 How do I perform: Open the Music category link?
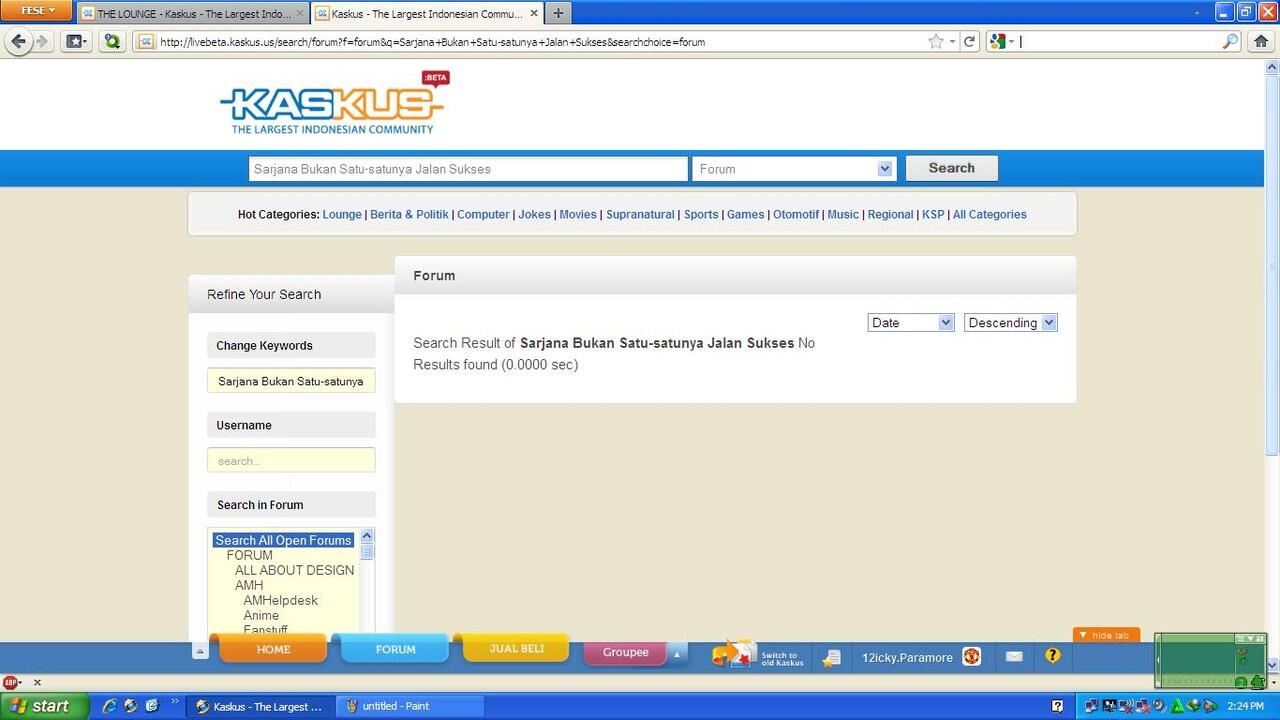pos(843,214)
